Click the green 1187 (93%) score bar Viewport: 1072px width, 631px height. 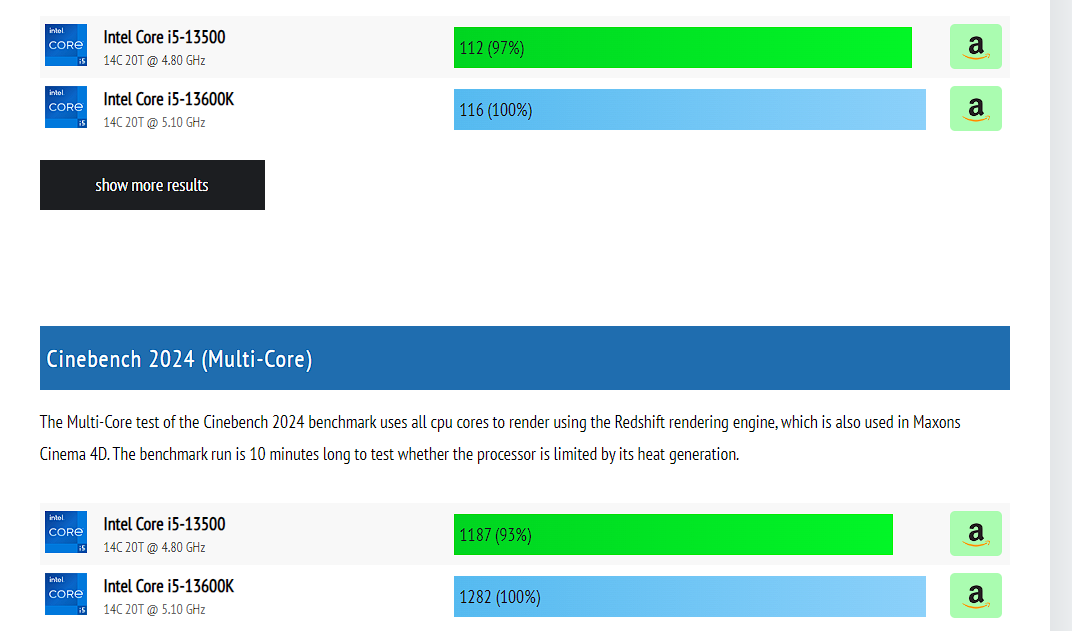673,534
